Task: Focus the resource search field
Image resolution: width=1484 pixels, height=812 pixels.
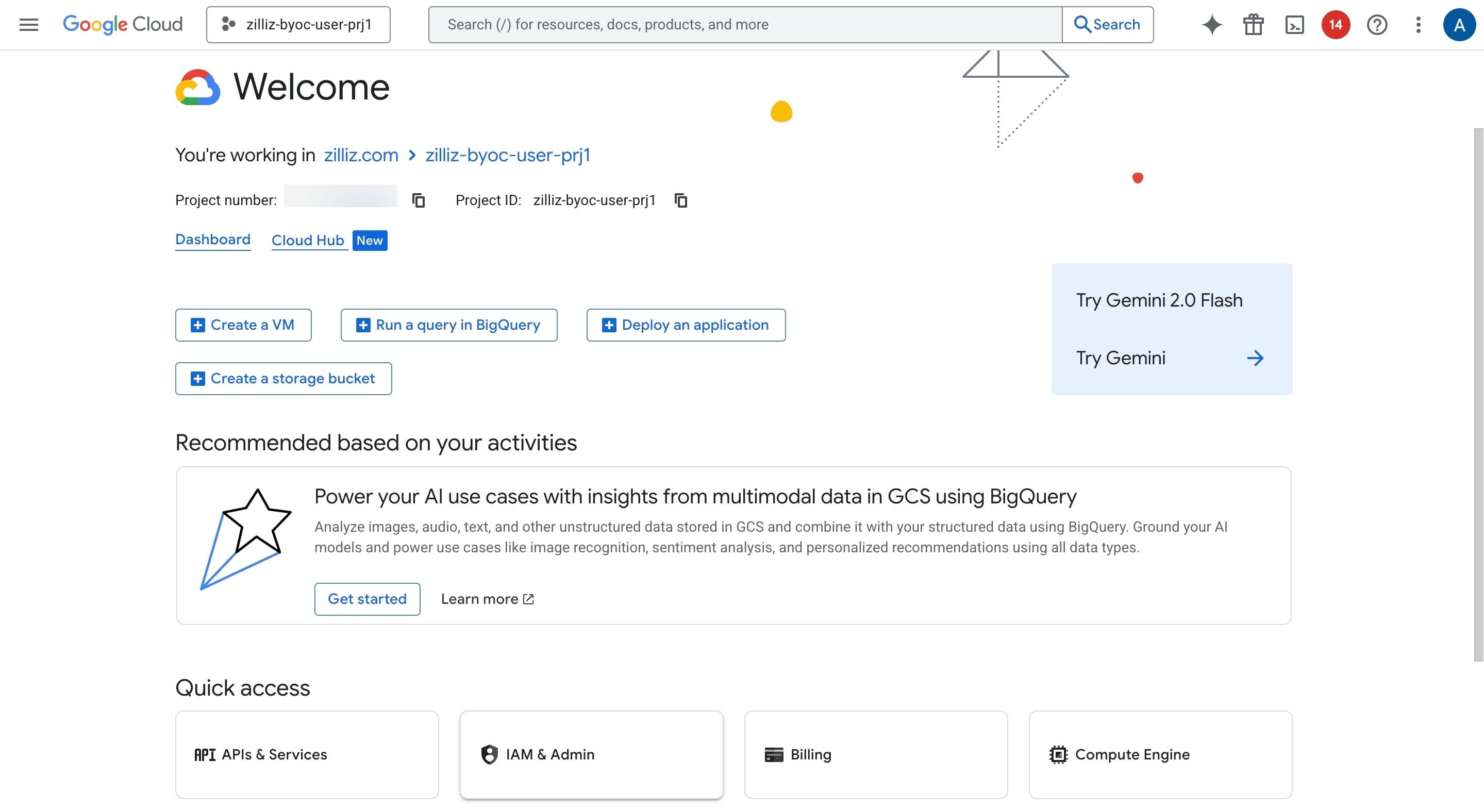Action: point(745,25)
